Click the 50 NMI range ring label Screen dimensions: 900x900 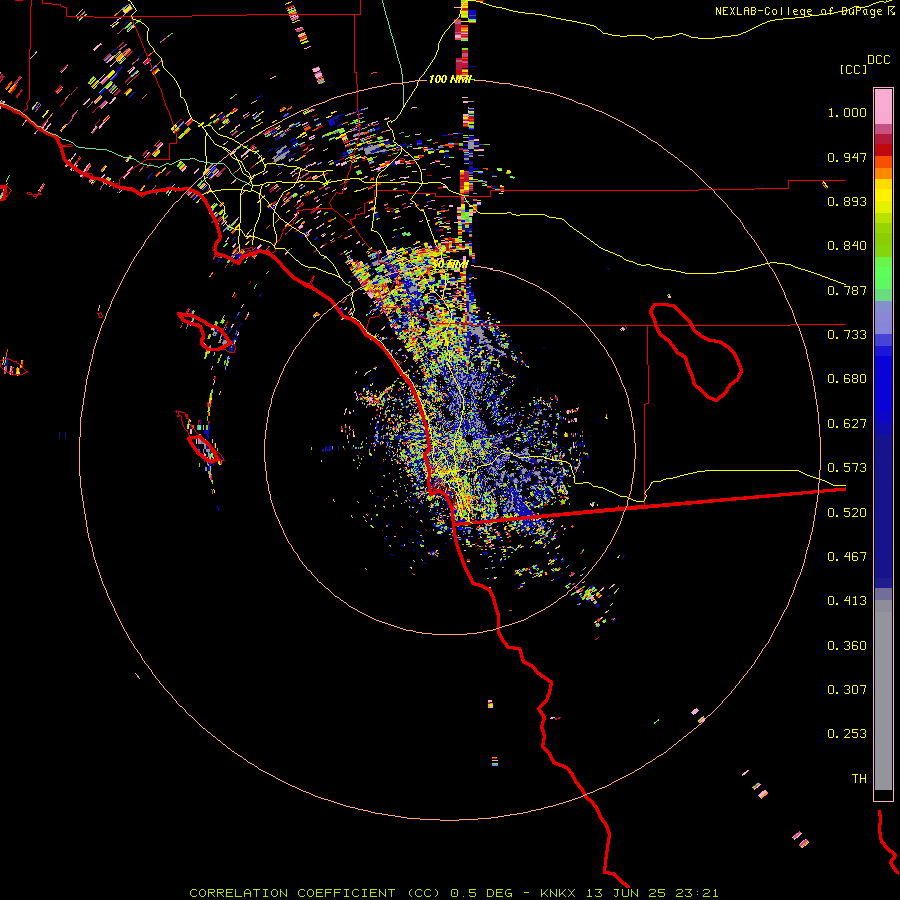tap(452, 265)
